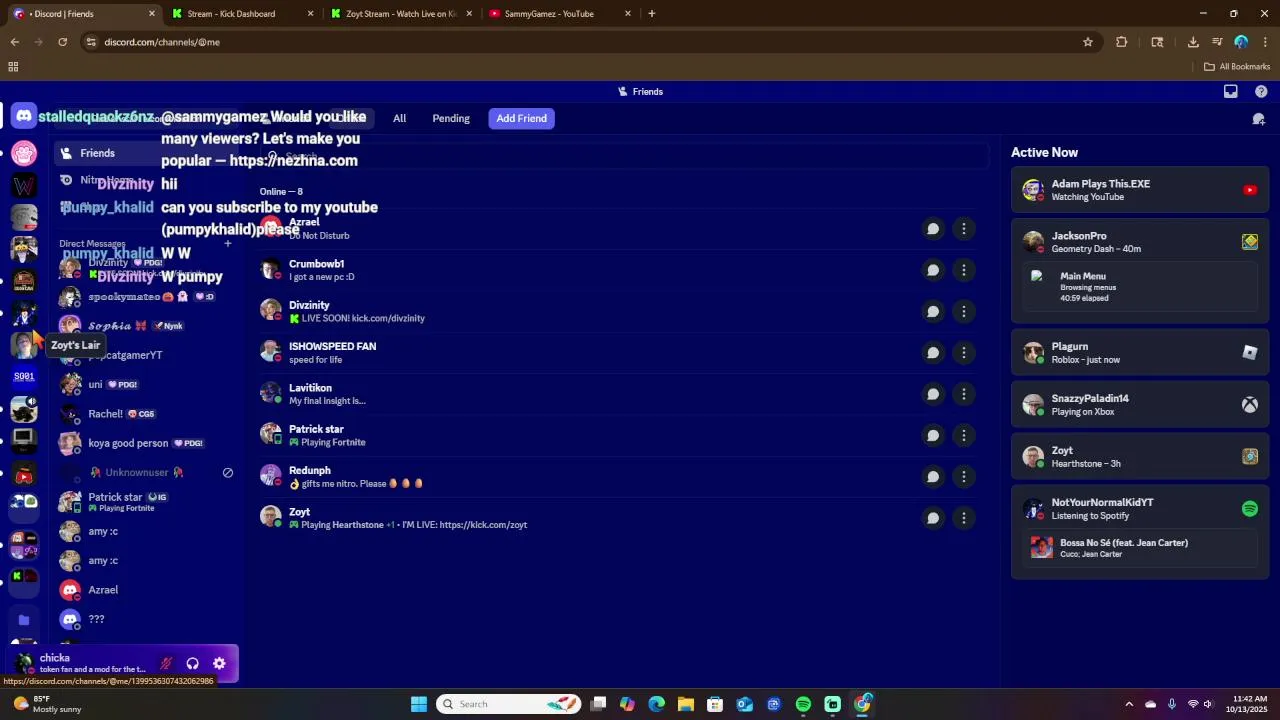
Task: Open more options for Zoyt
Action: 964,518
